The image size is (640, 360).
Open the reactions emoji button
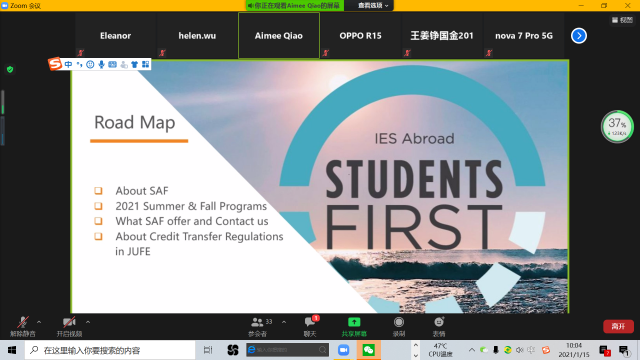click(439, 327)
